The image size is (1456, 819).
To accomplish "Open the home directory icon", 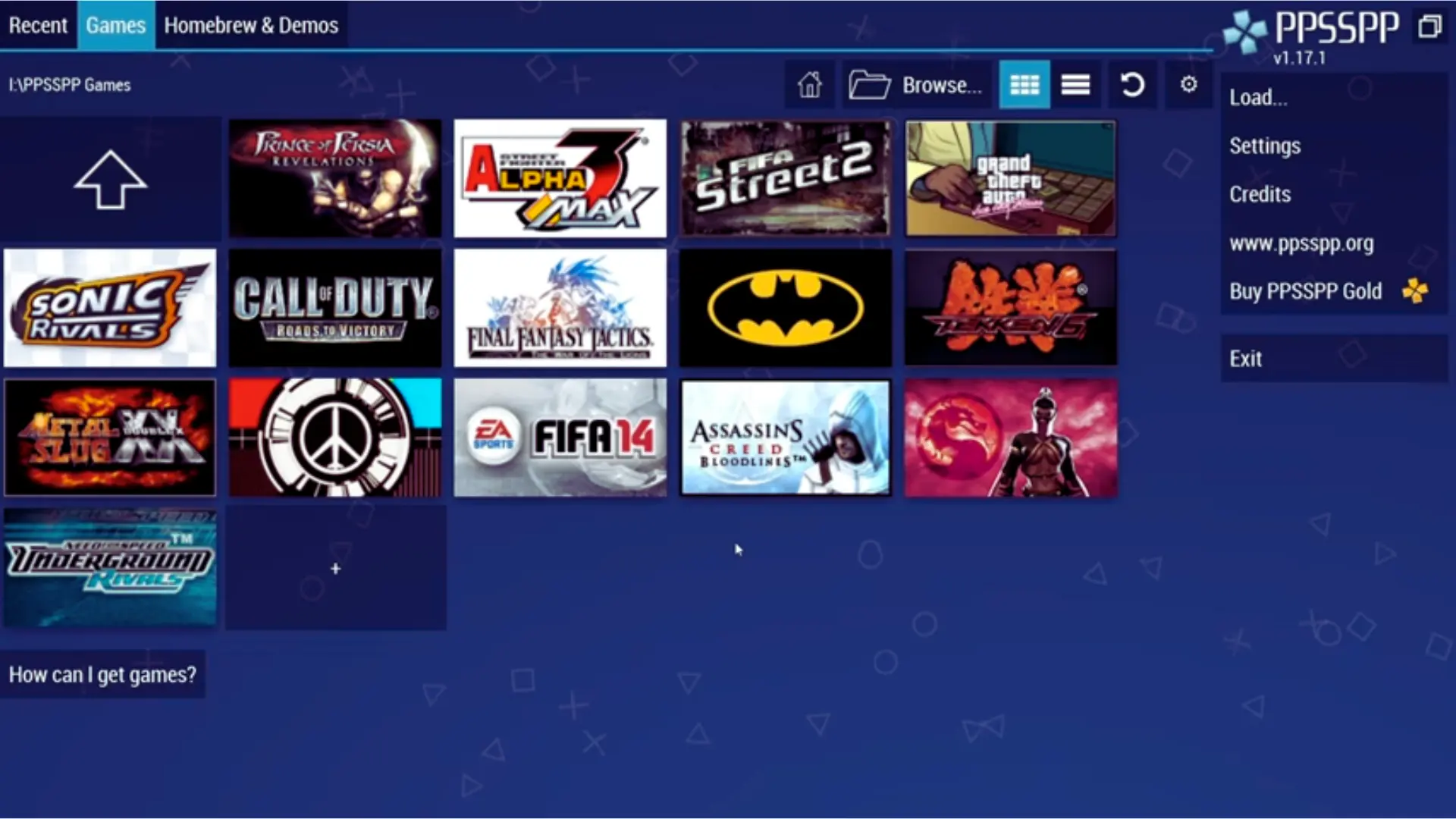I will tap(808, 85).
